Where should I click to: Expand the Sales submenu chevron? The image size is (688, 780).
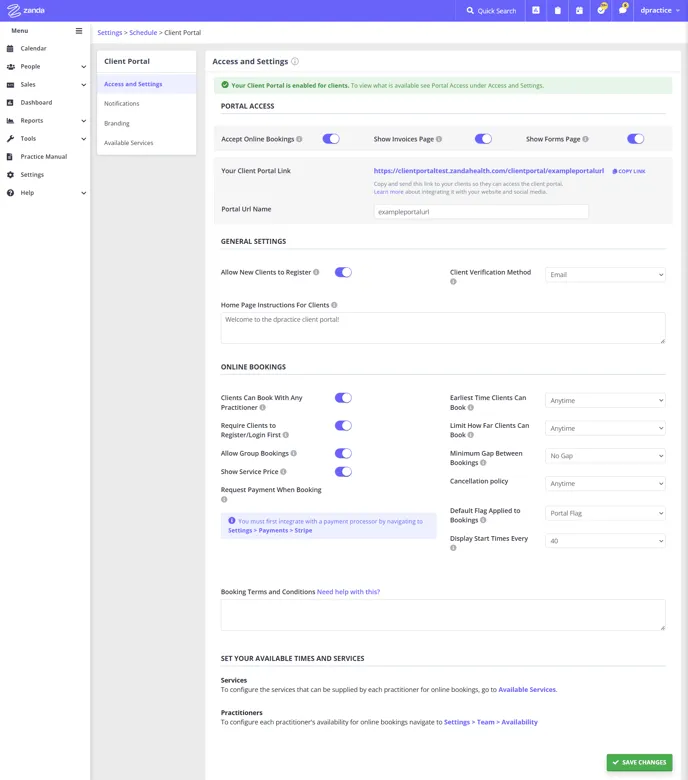click(x=84, y=85)
